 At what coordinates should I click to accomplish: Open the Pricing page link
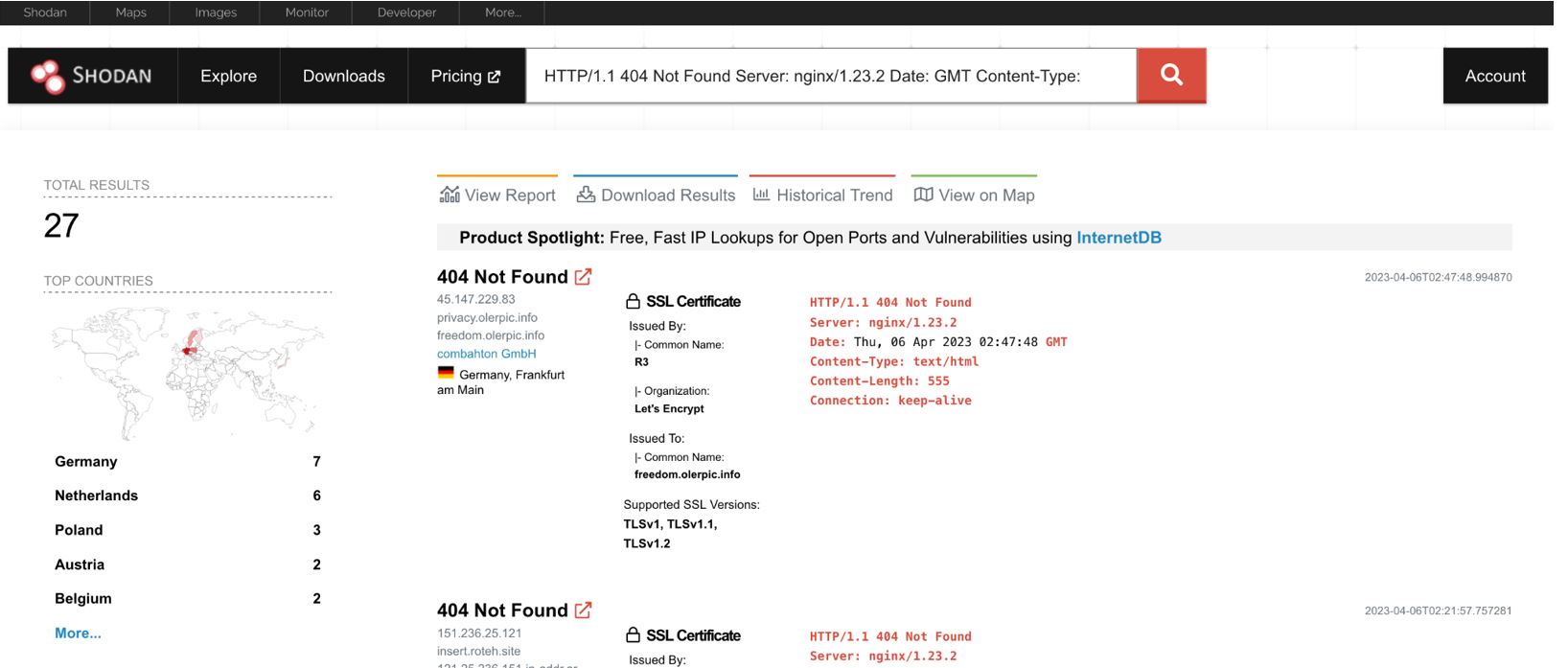tap(466, 76)
